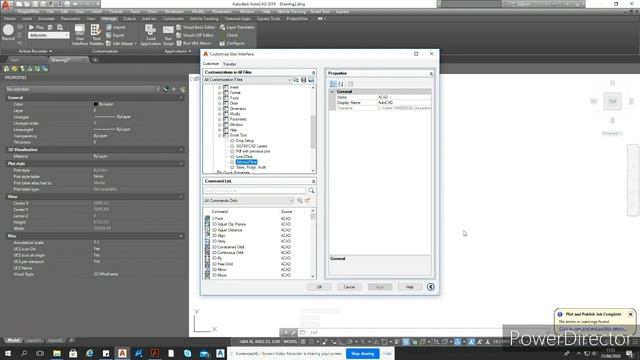Collapse the Command List pane
This screenshot has width=640, height=360.
point(313,181)
